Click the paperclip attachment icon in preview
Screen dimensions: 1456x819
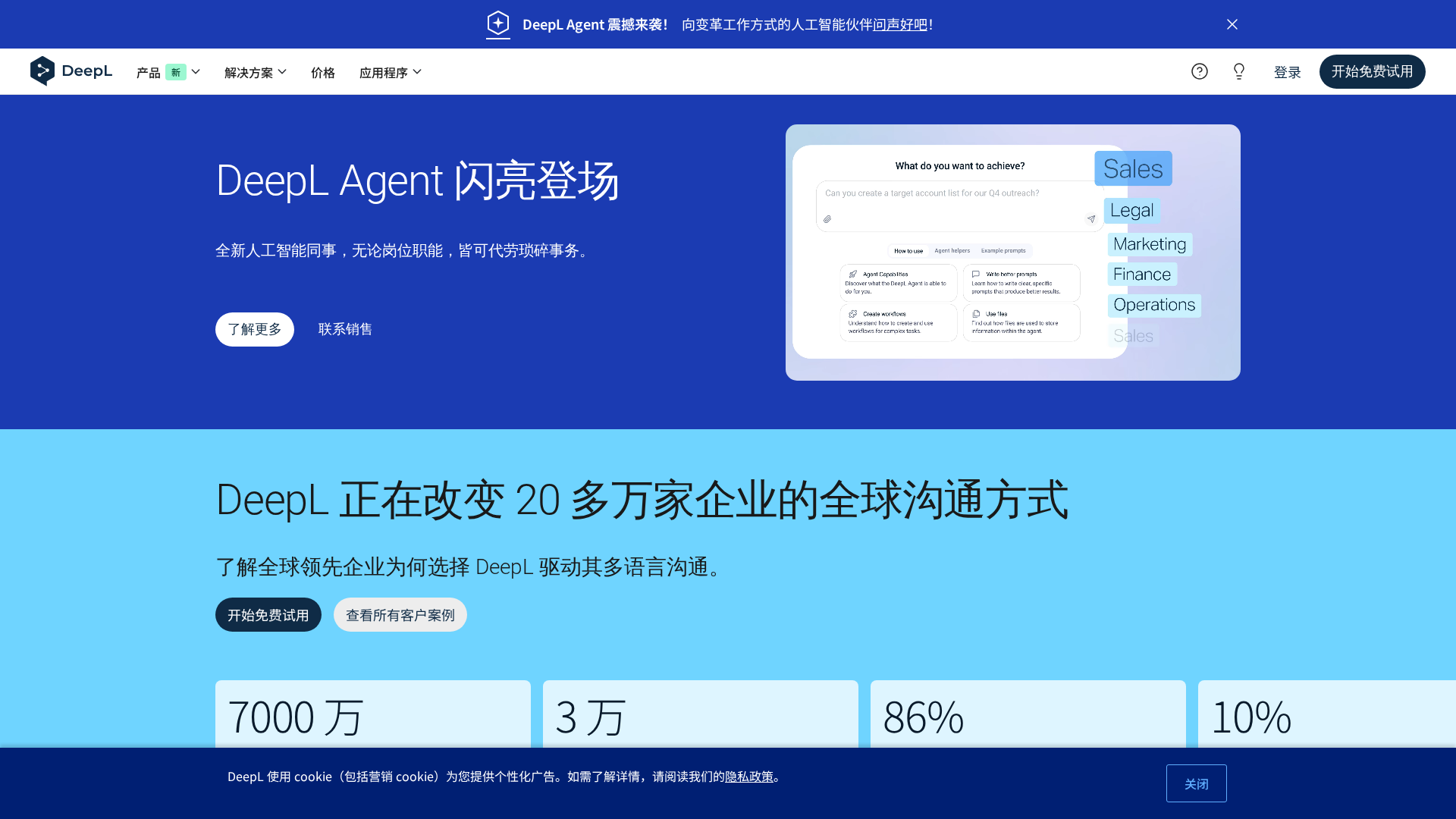point(827,219)
